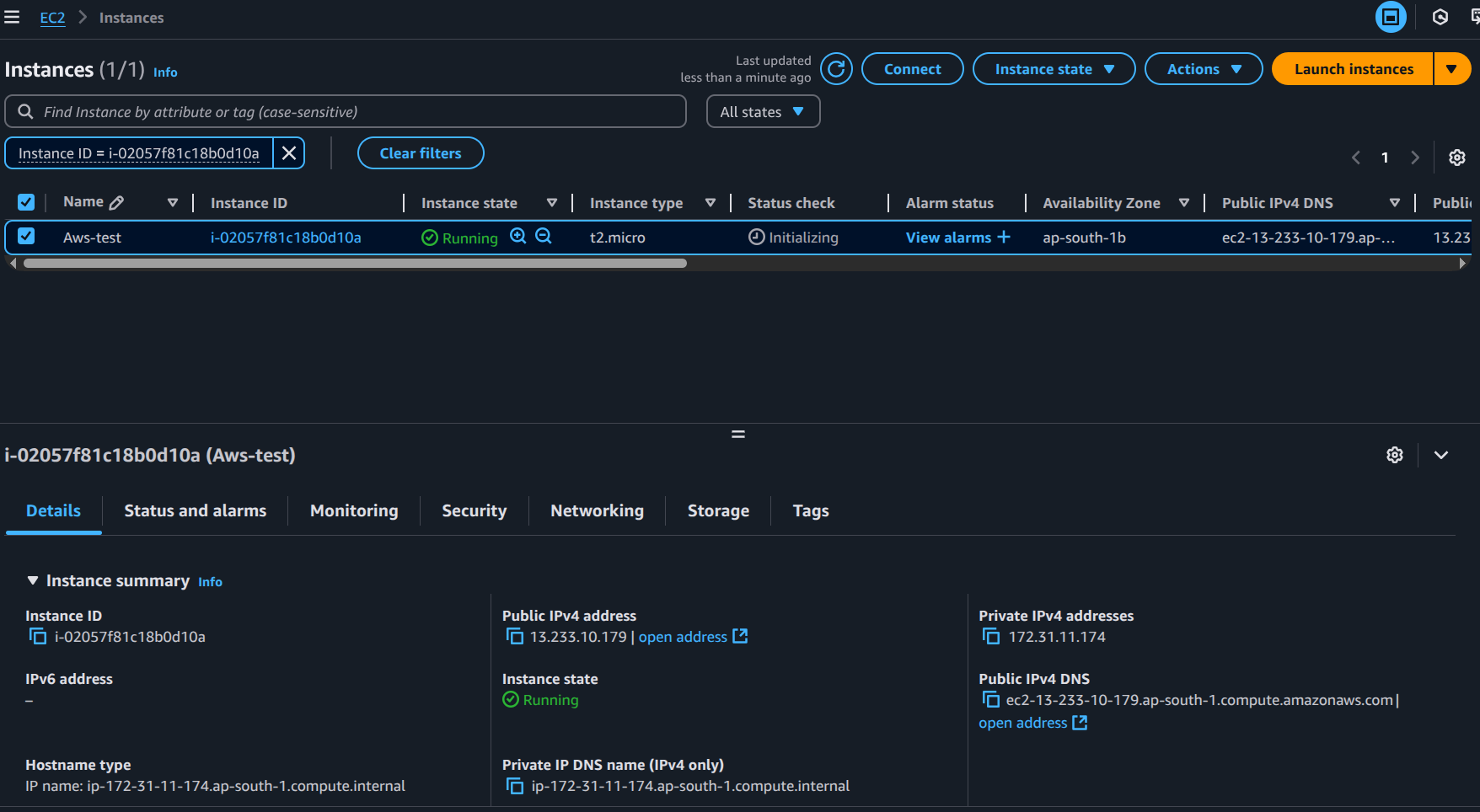Screen dimensions: 1480x812
Task: Open the Storage tab
Action: [718, 510]
